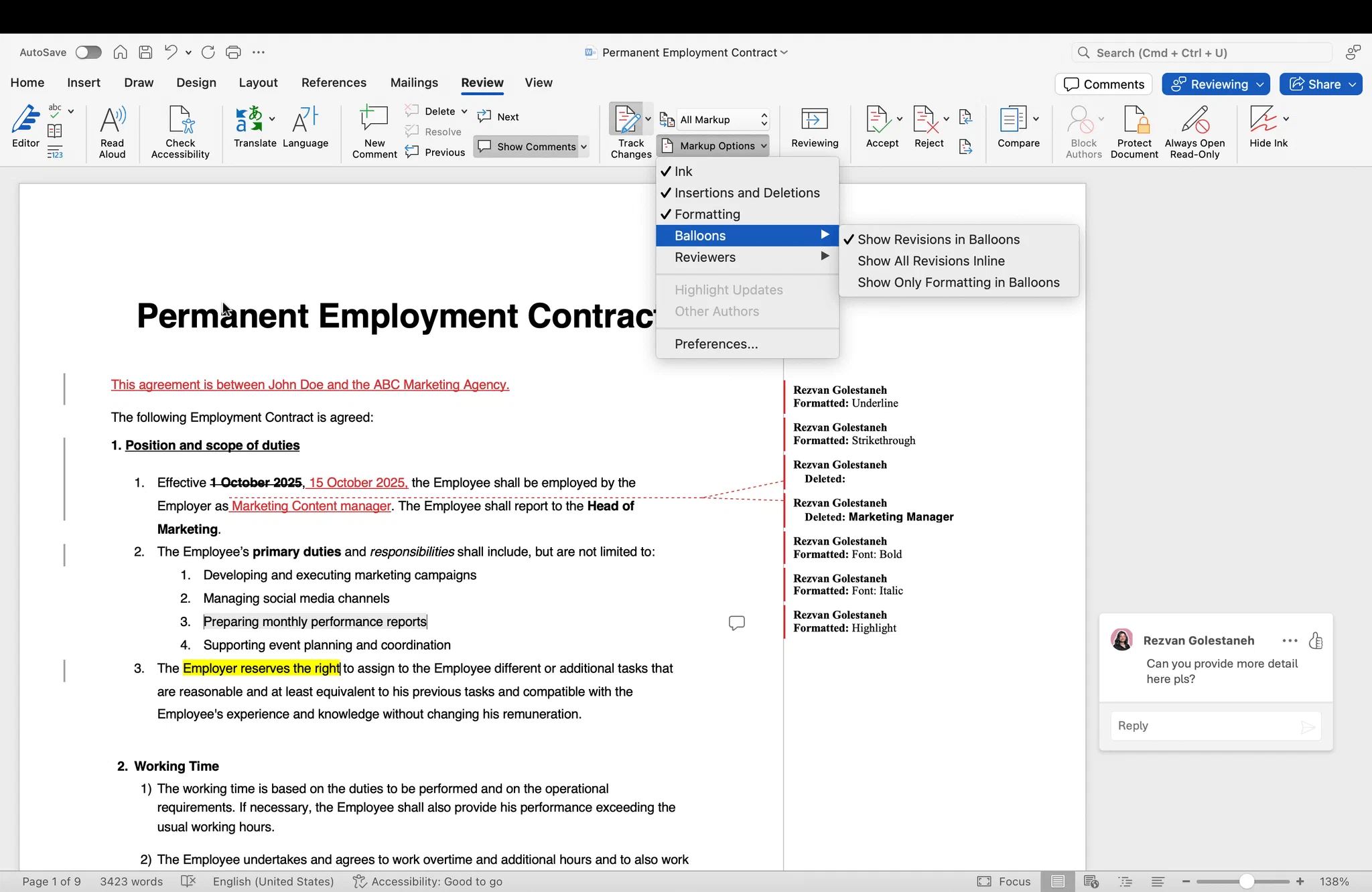
Task: Select Show Revisions in Balloons
Action: click(959, 240)
